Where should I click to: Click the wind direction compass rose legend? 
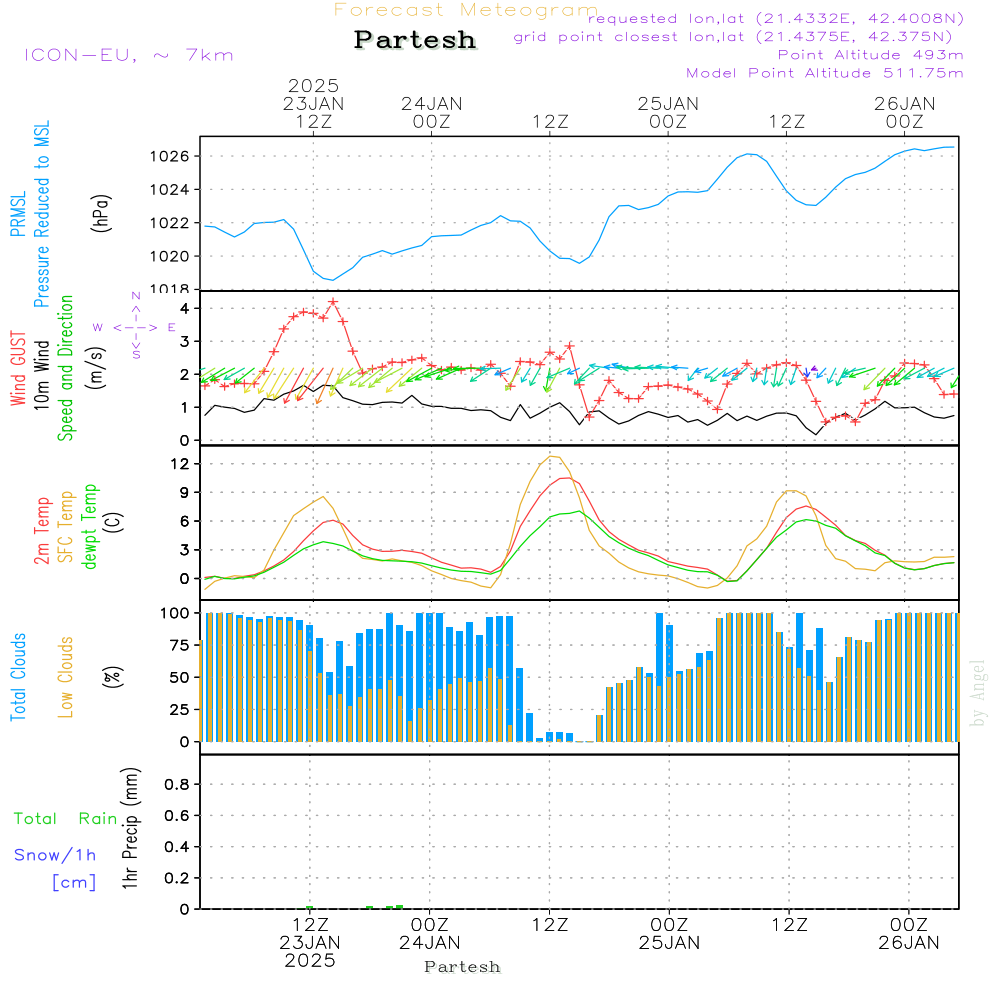135,326
